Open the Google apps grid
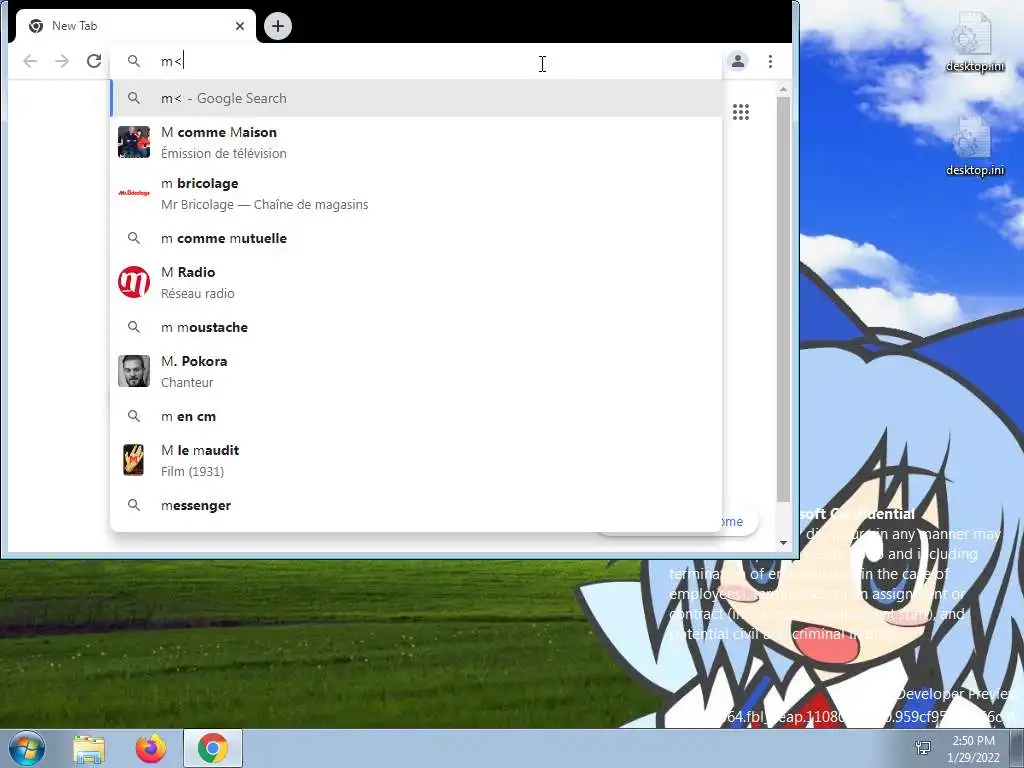1024x768 pixels. pos(741,112)
